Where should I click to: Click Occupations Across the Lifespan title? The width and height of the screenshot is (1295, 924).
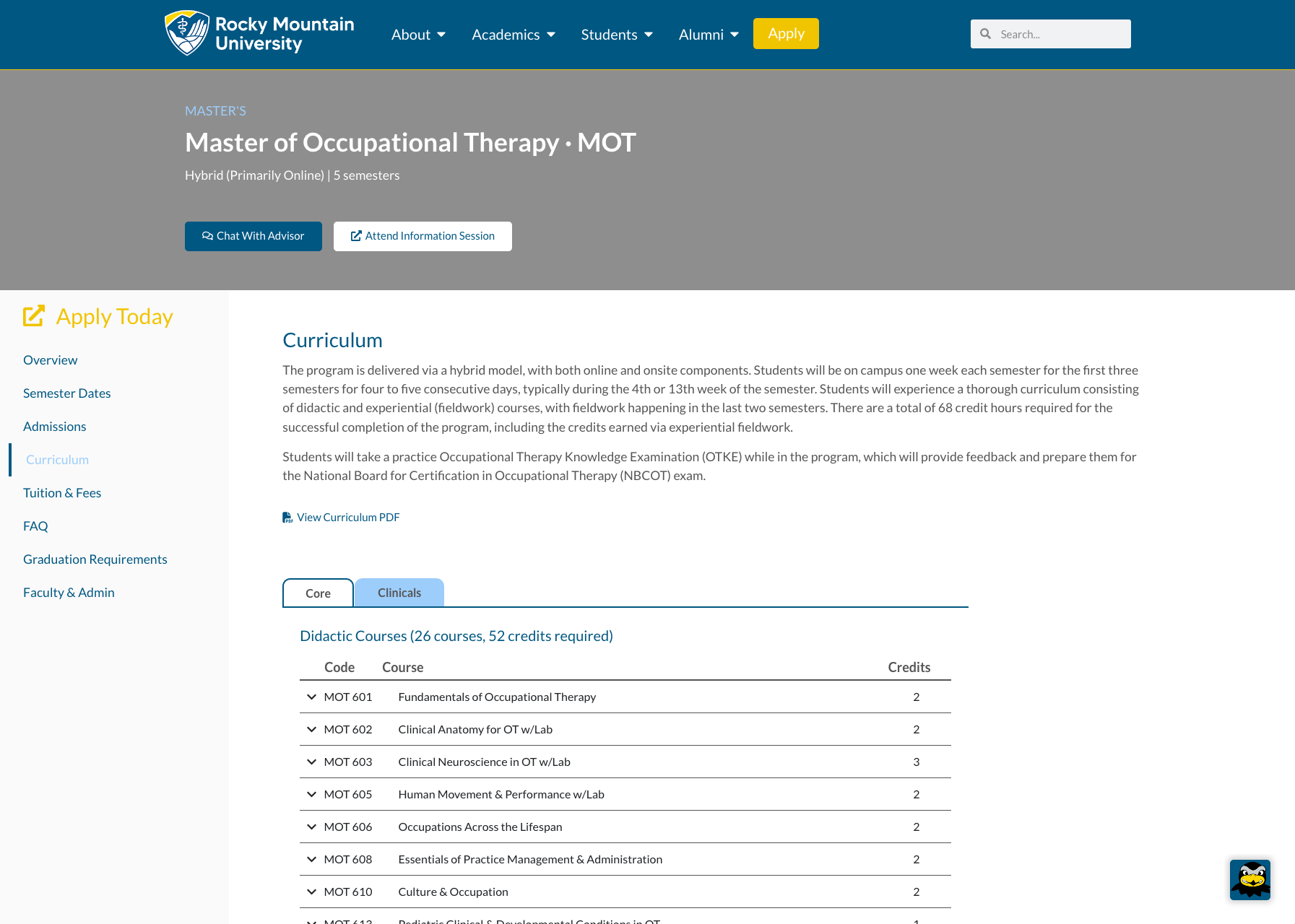click(x=480, y=827)
